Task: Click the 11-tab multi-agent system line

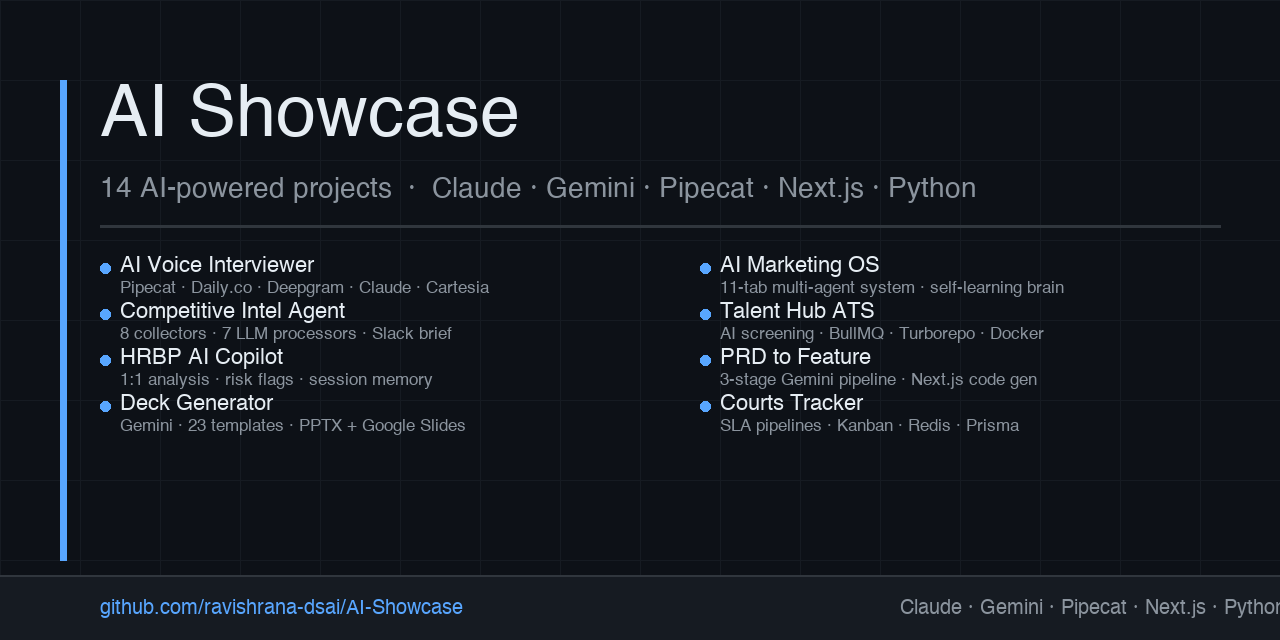Action: click(x=892, y=288)
